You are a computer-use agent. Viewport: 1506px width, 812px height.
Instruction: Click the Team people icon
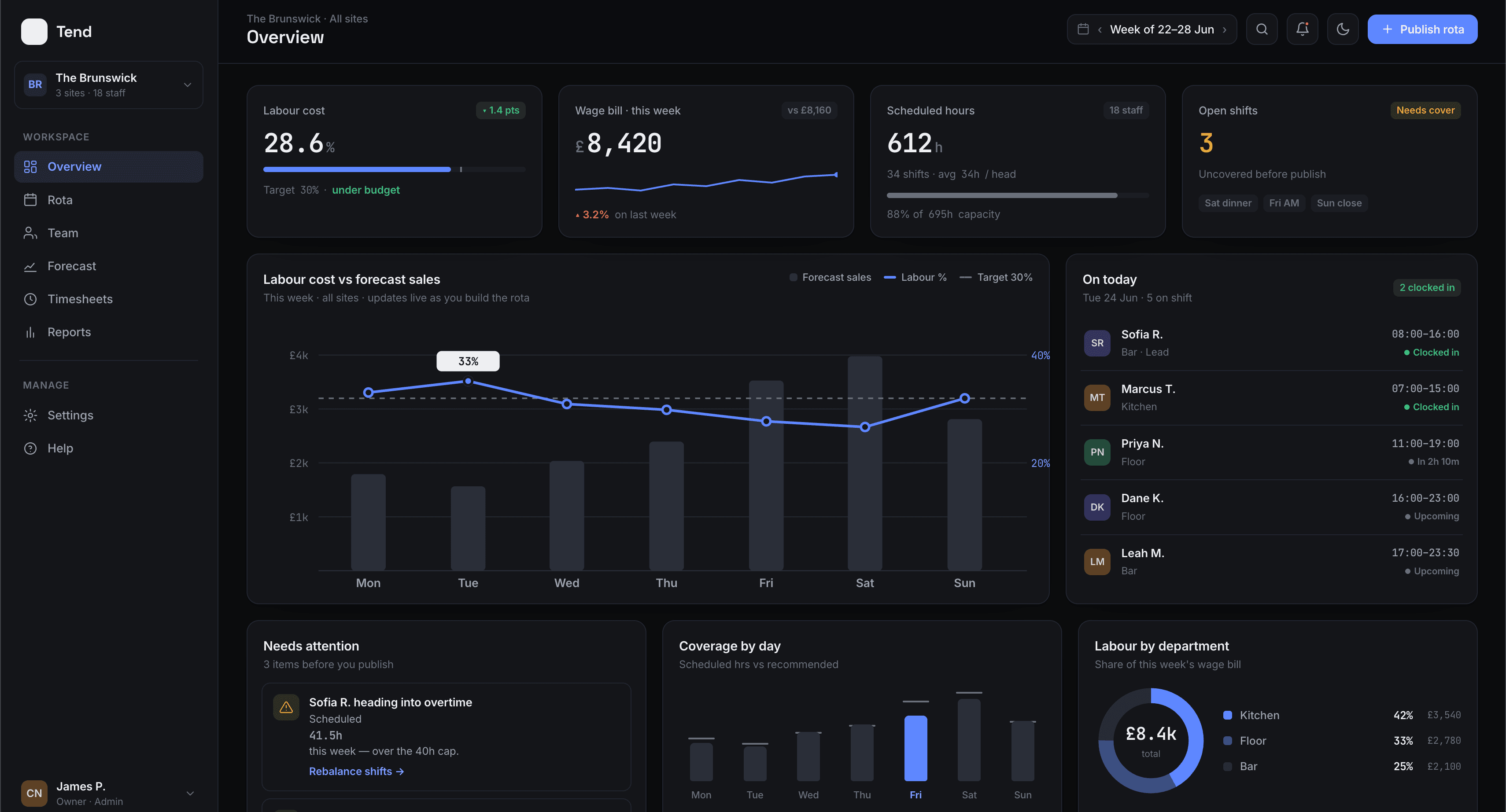[x=30, y=233]
